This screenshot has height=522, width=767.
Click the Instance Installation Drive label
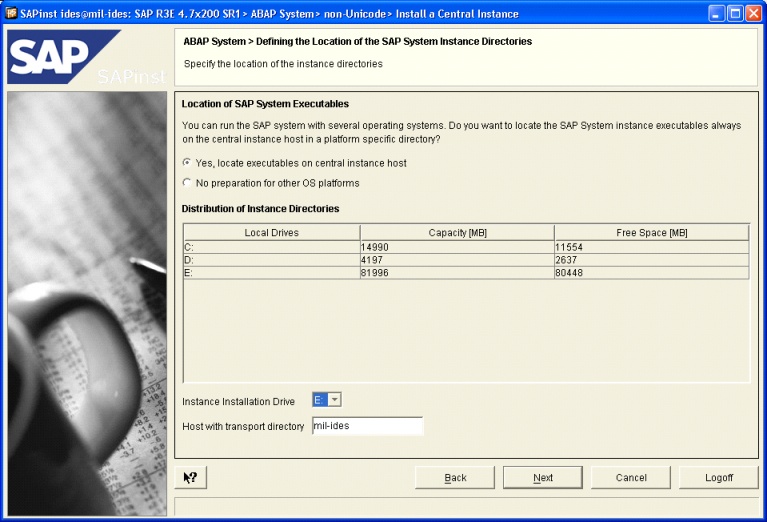(x=238, y=402)
